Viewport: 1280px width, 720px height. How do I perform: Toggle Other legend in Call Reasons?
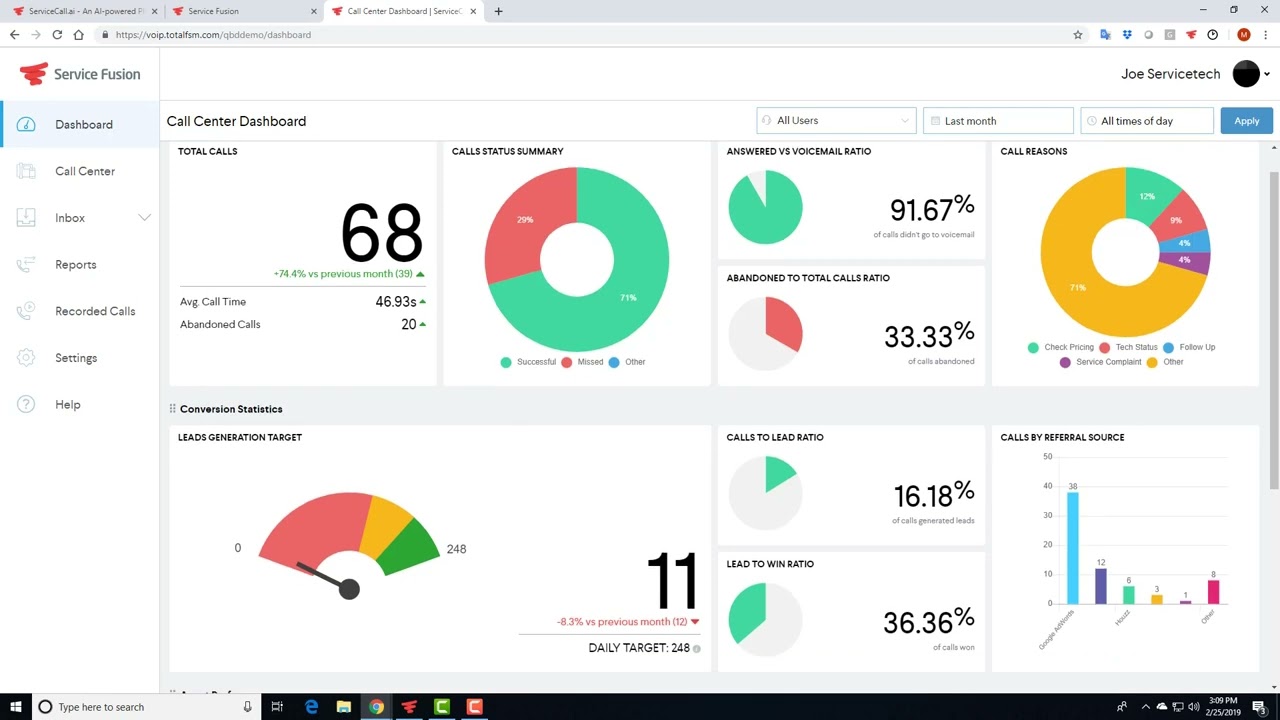pyautogui.click(x=1165, y=362)
